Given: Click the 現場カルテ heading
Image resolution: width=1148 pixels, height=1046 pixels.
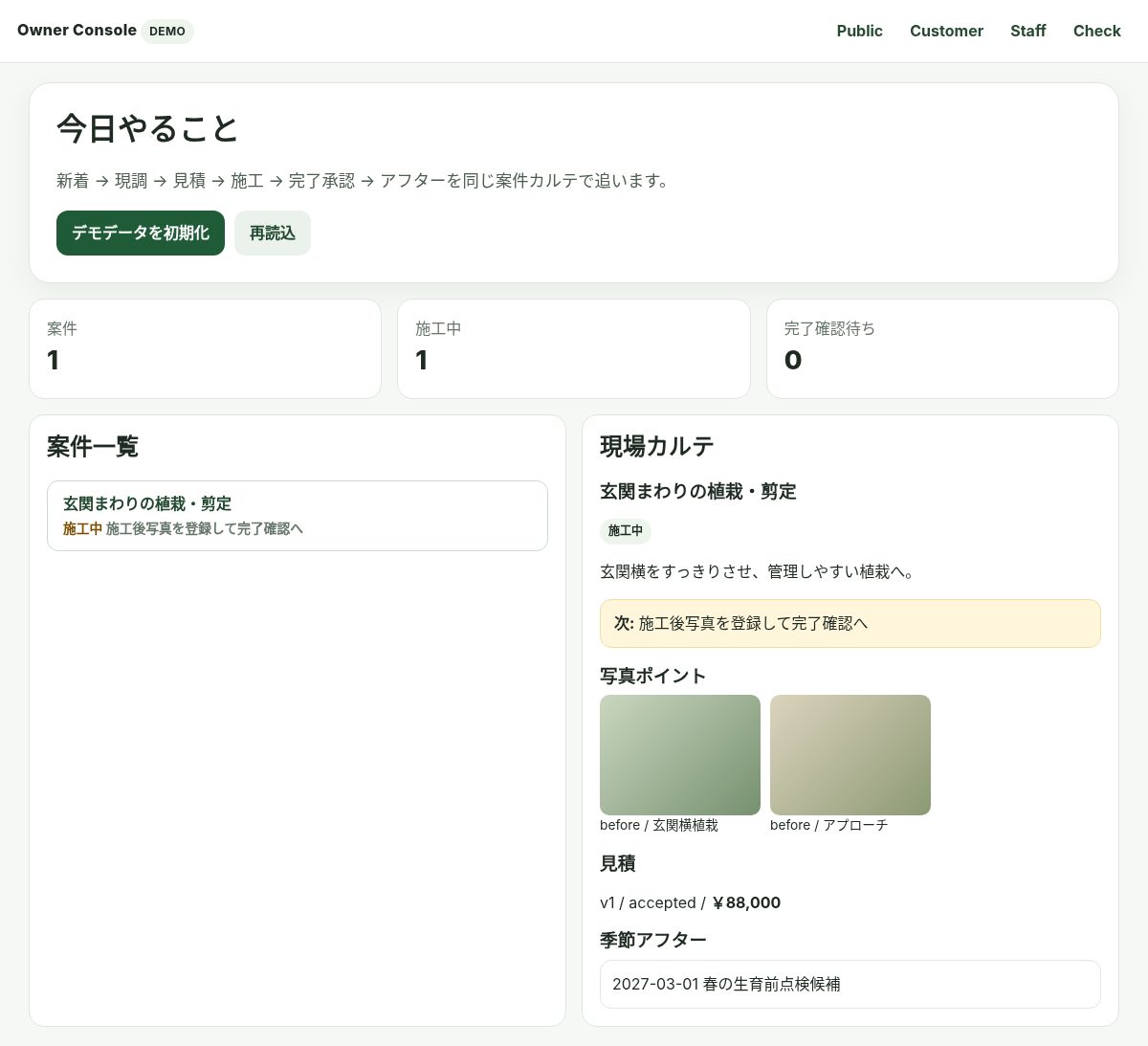Looking at the screenshot, I should [657, 446].
